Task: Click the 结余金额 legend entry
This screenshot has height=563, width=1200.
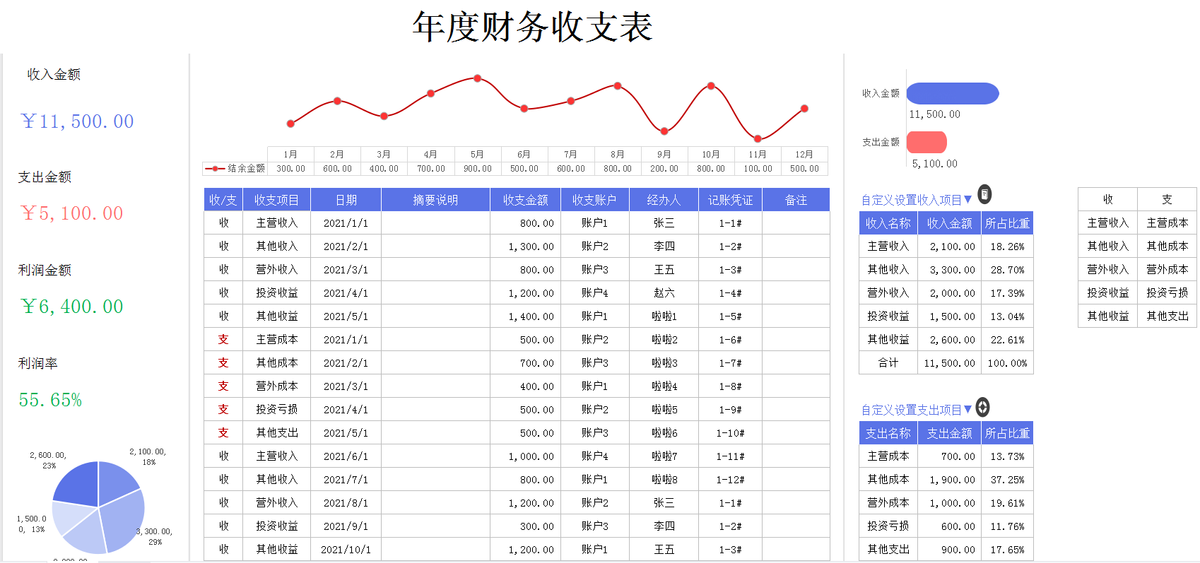Action: click(235, 169)
